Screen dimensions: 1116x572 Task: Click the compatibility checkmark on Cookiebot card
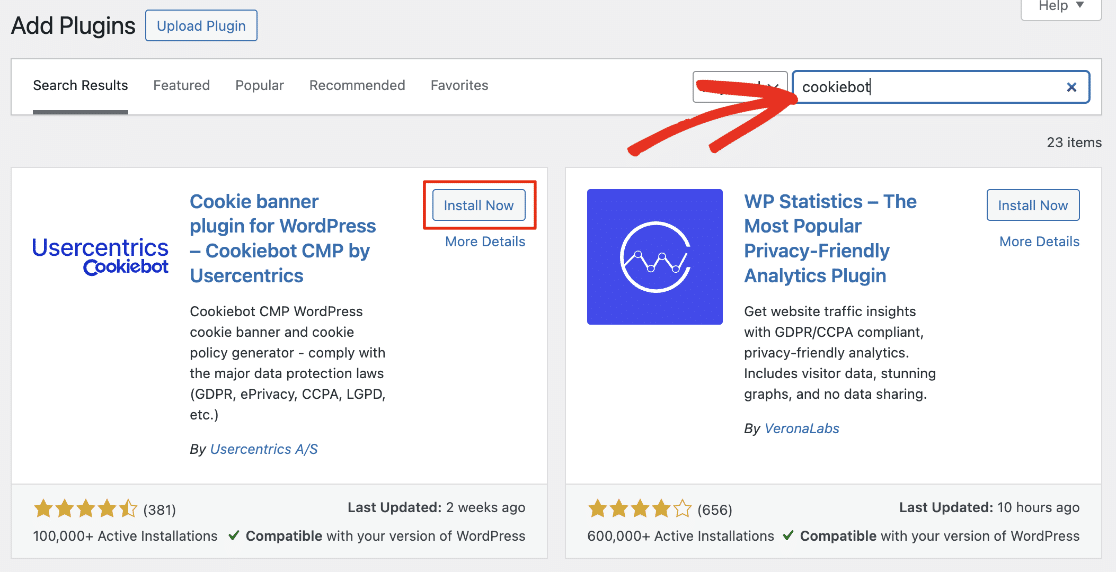[x=233, y=536]
